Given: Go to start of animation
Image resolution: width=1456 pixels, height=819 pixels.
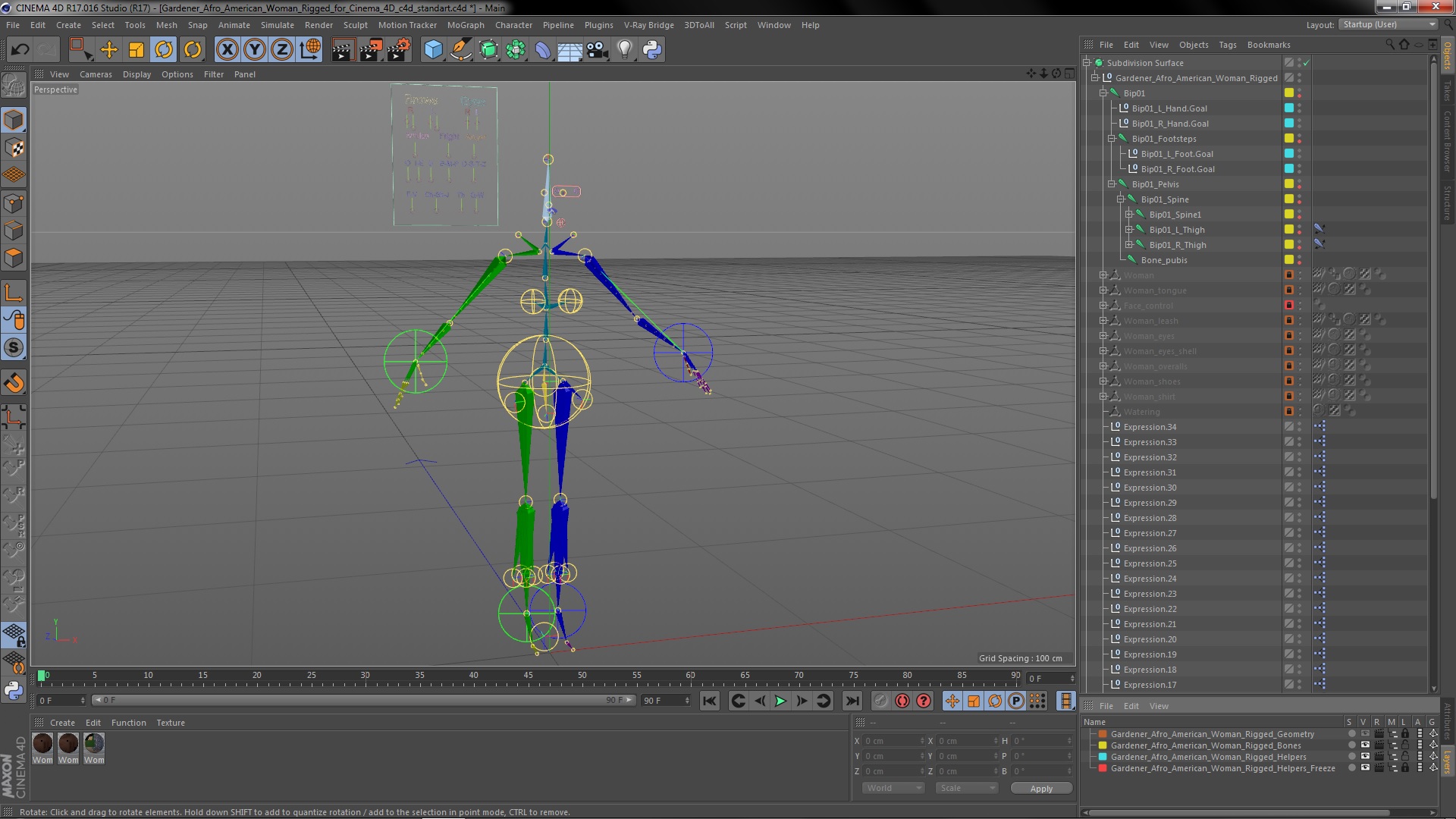Looking at the screenshot, I should point(709,701).
